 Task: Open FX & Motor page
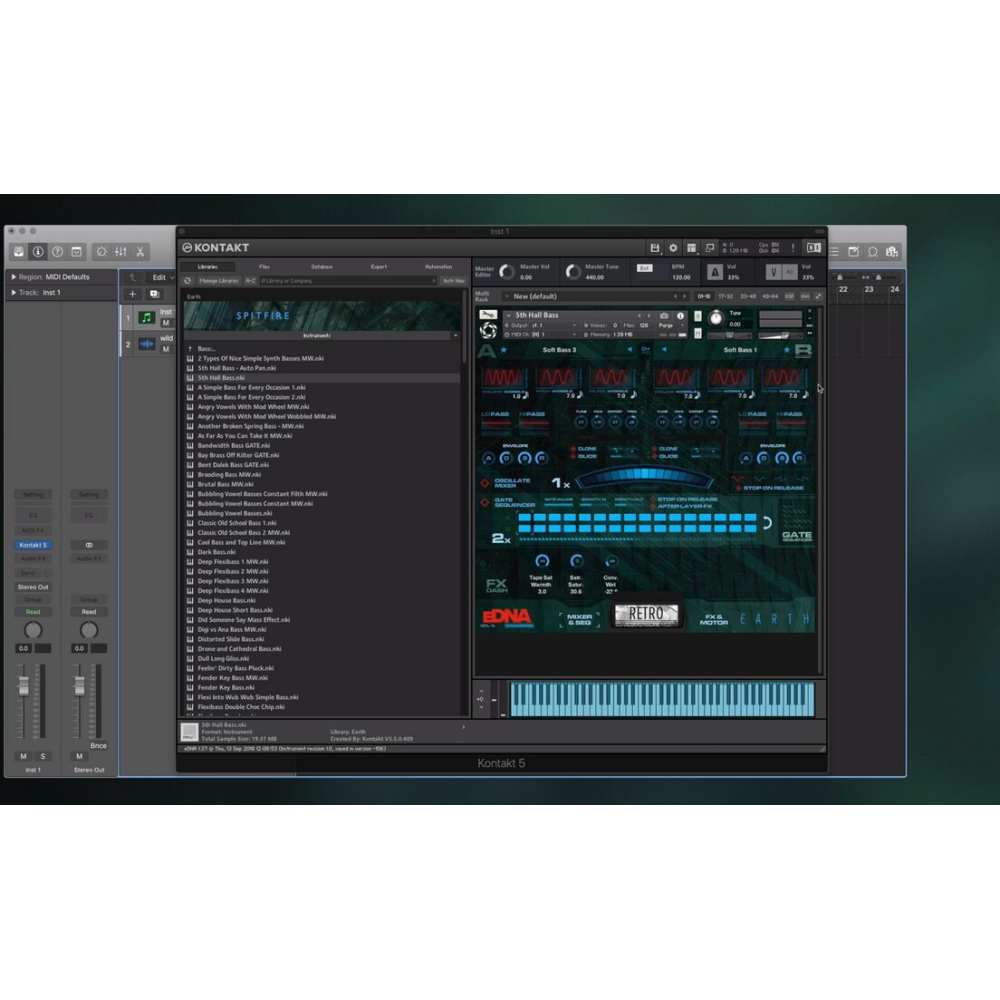pyautogui.click(x=714, y=619)
